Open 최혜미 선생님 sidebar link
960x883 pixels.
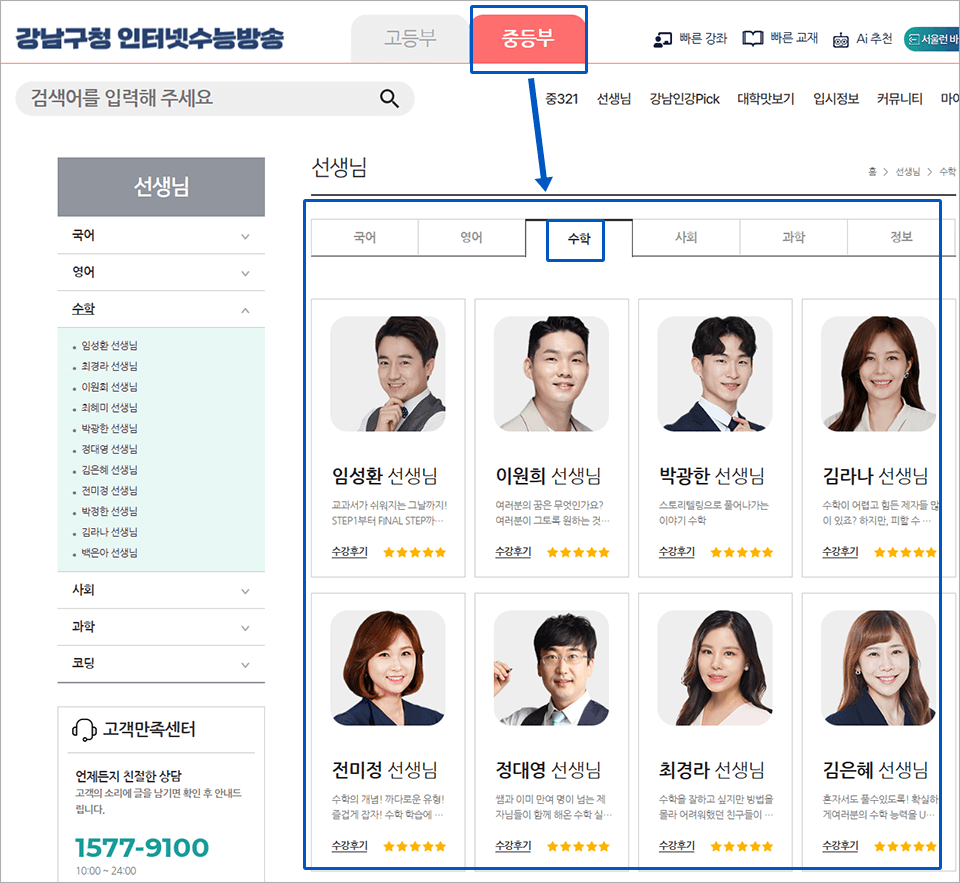[x=109, y=408]
